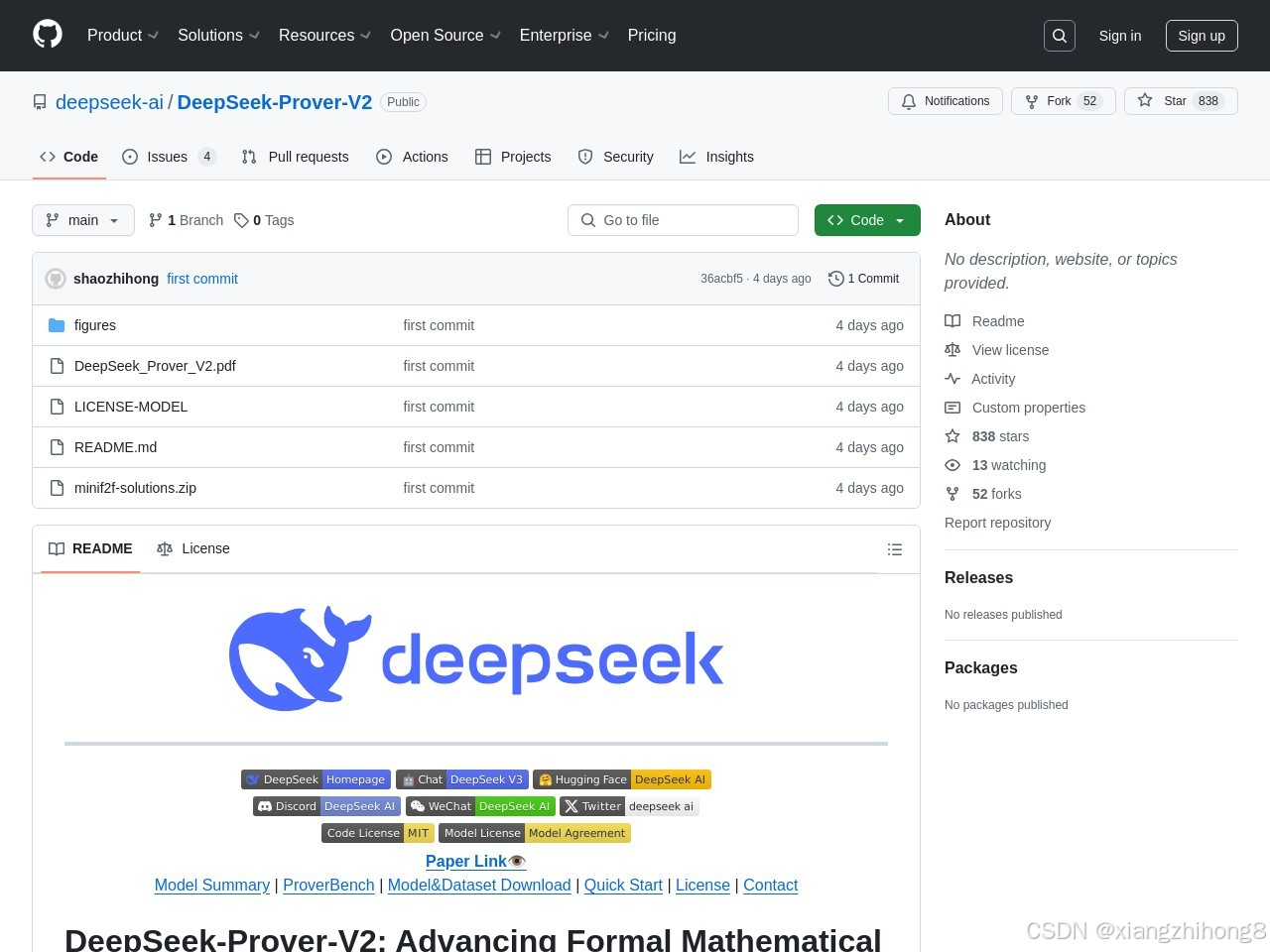Screen dimensions: 1270x952
Task: Open the search magnifier button
Action: [1060, 36]
